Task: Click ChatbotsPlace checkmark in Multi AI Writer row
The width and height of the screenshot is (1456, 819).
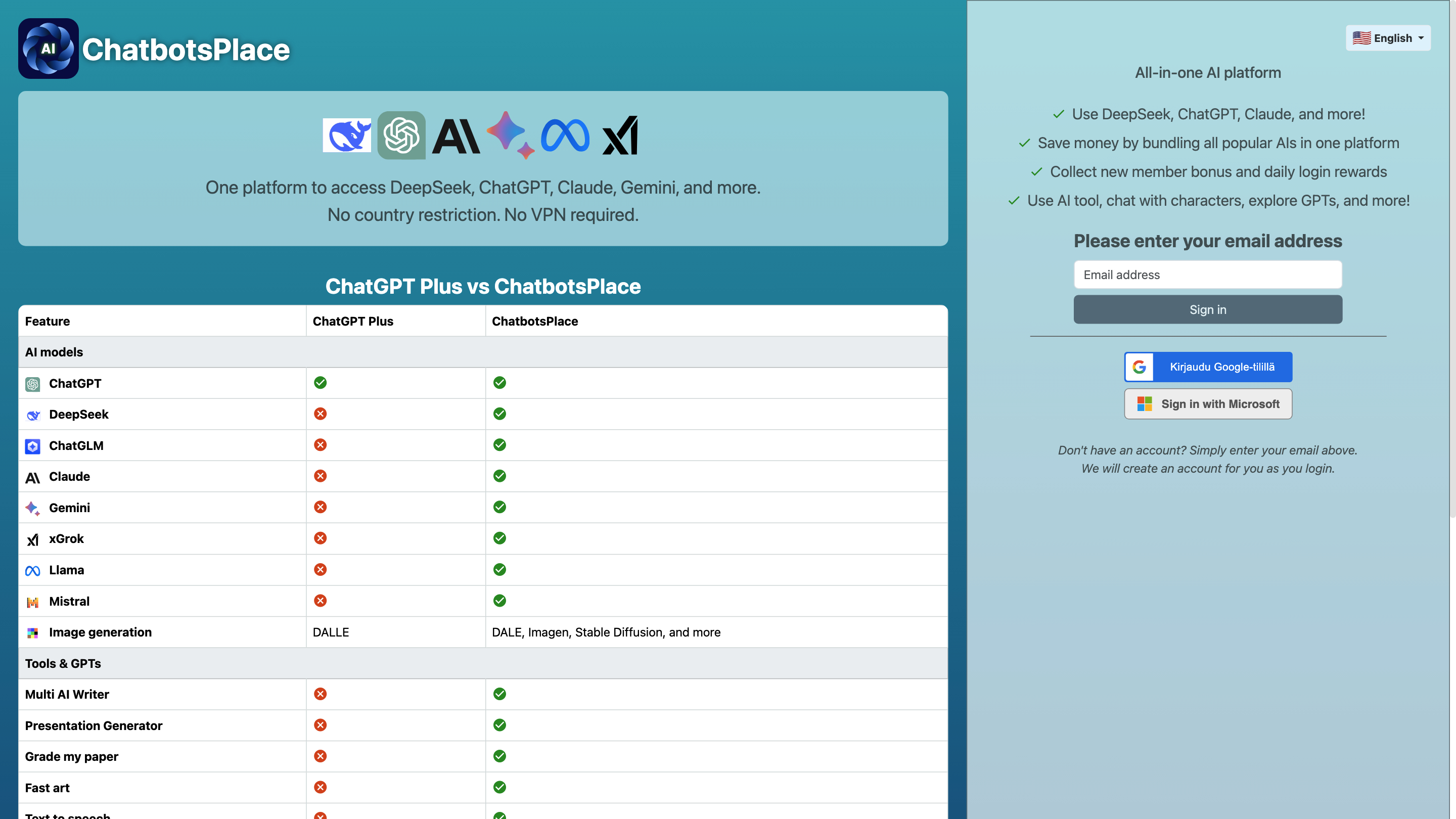Action: pos(499,694)
